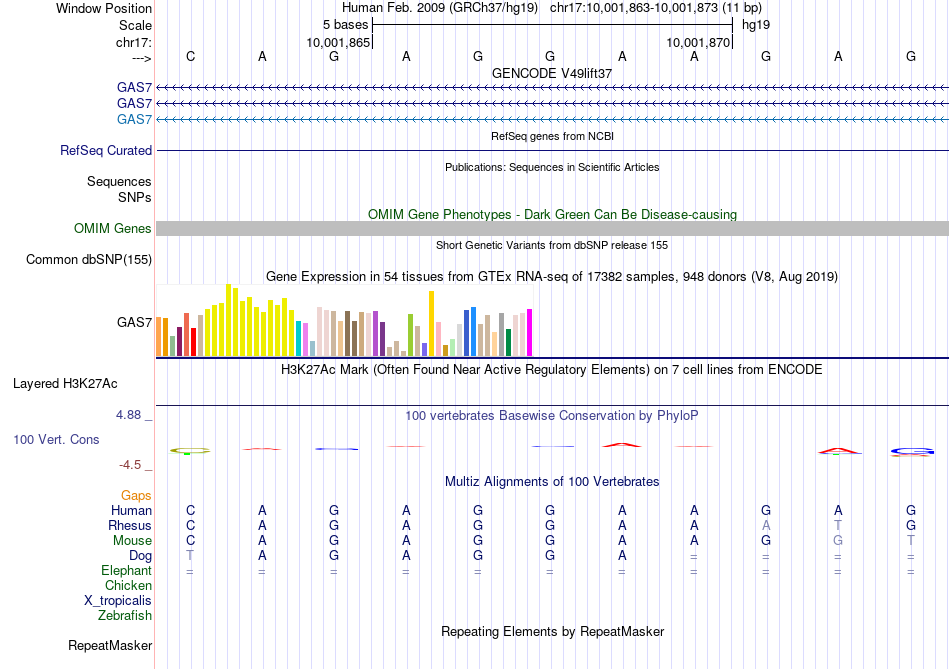Click the yellow-green C PhyloP logo at left
Screen dimensions: 950x669
click(x=190, y=451)
